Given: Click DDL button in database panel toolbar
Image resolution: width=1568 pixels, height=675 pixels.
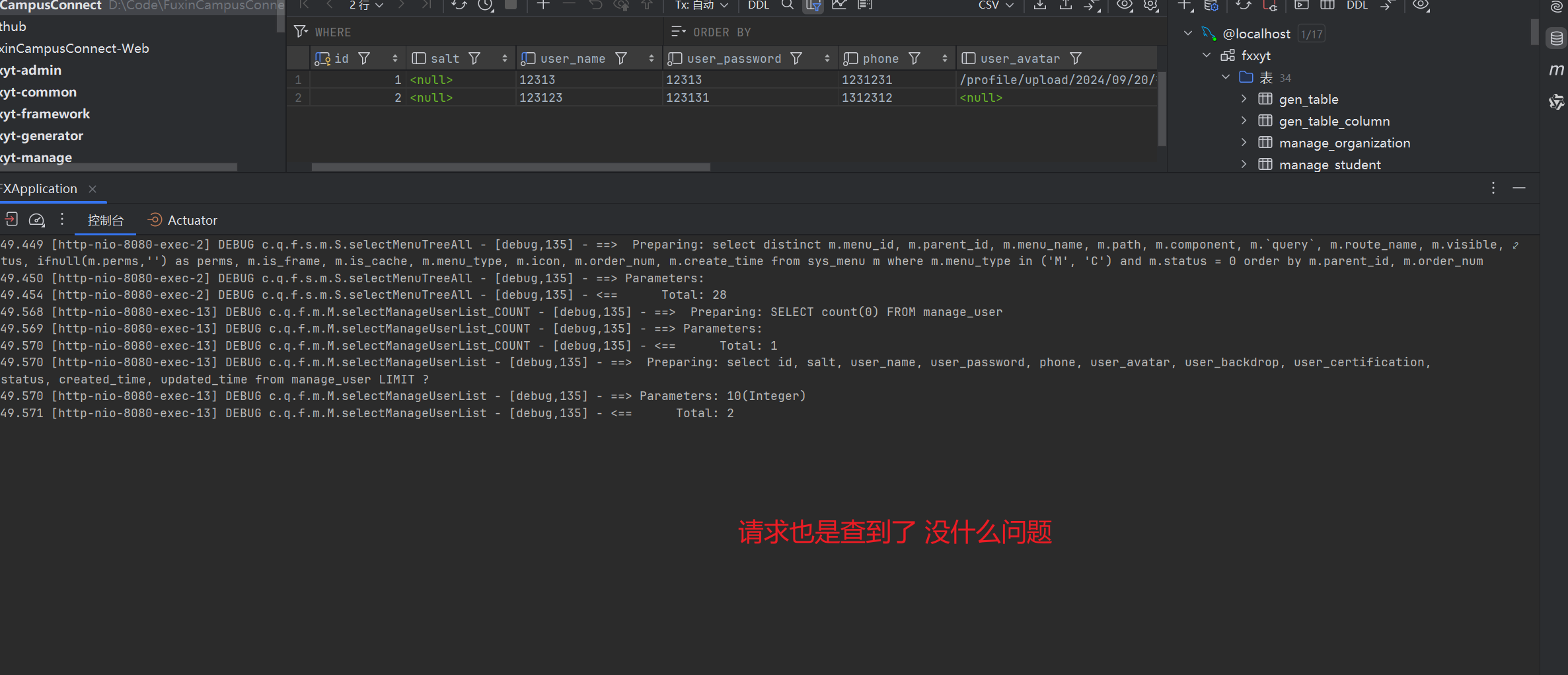Looking at the screenshot, I should [x=1357, y=5].
